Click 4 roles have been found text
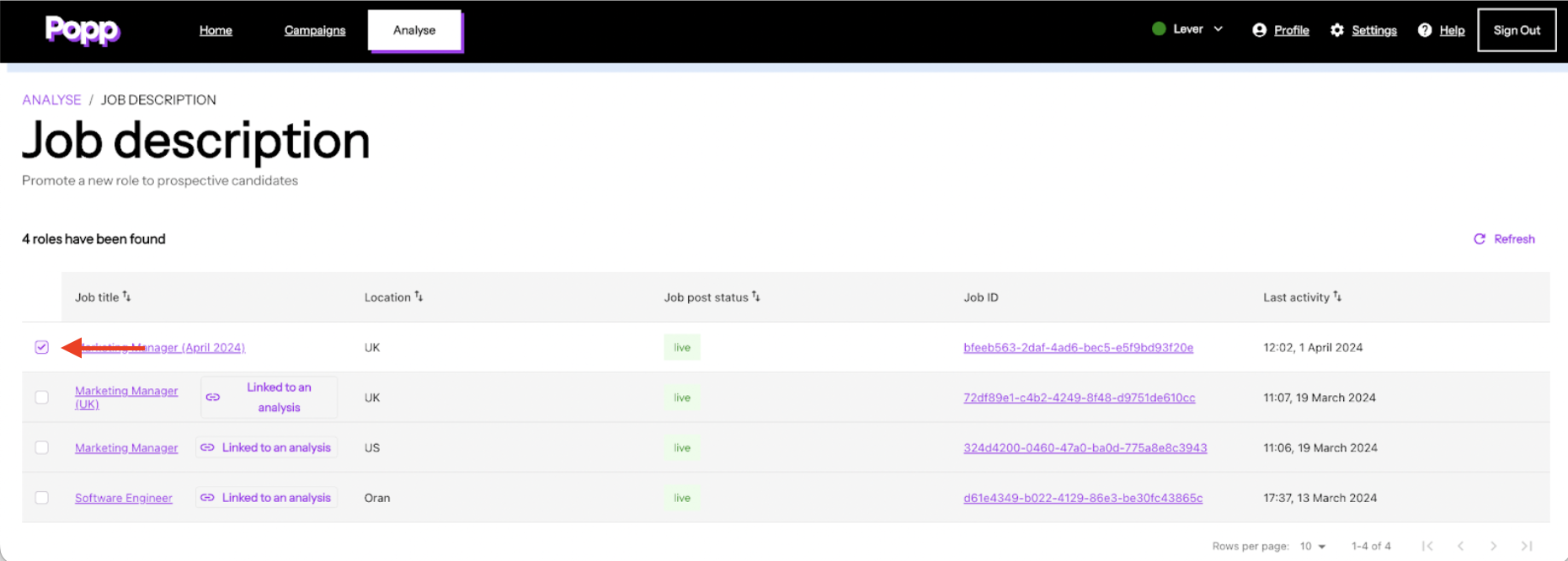 [x=93, y=239]
